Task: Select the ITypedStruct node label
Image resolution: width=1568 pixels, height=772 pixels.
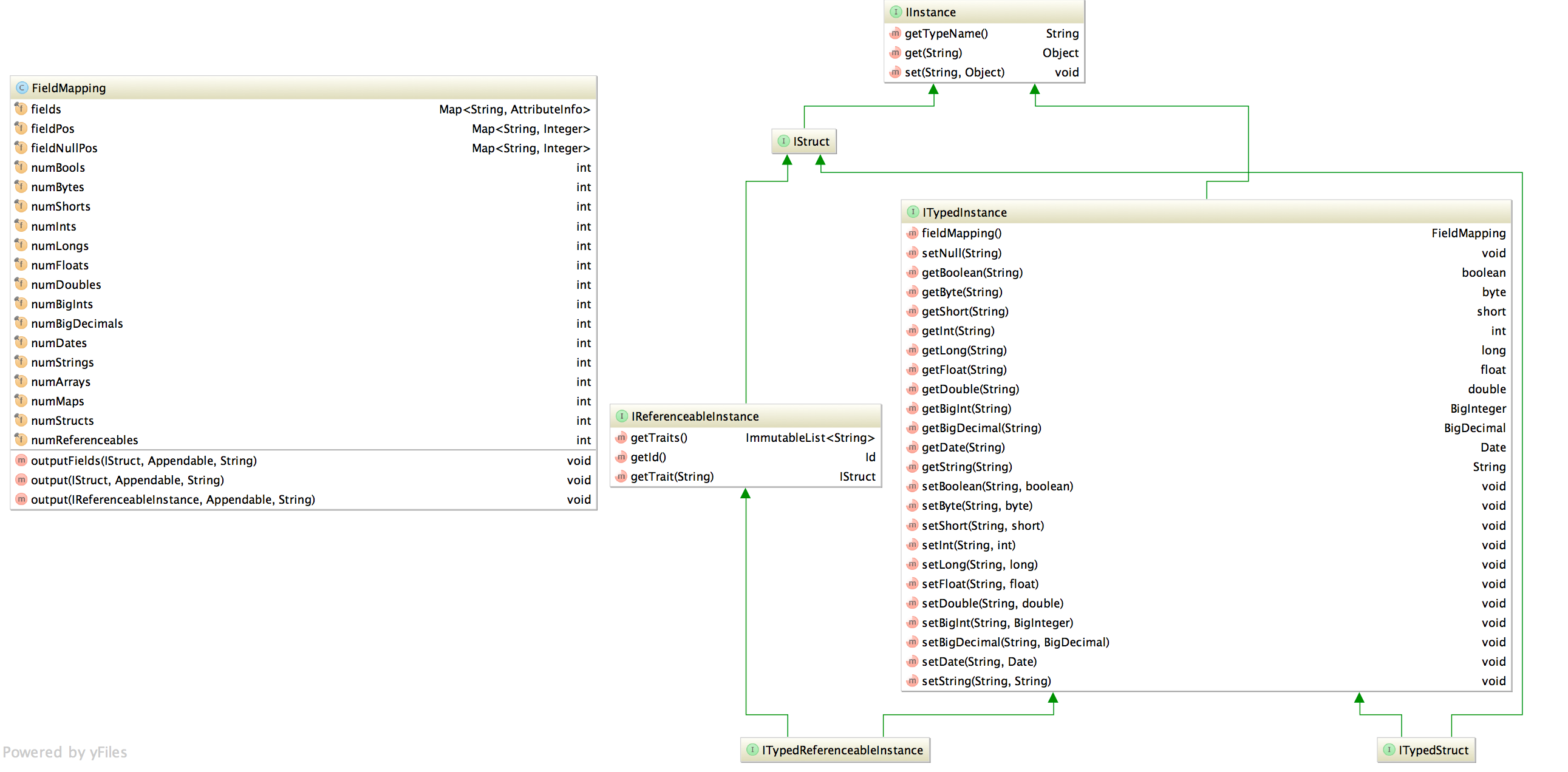Action: click(x=1433, y=750)
